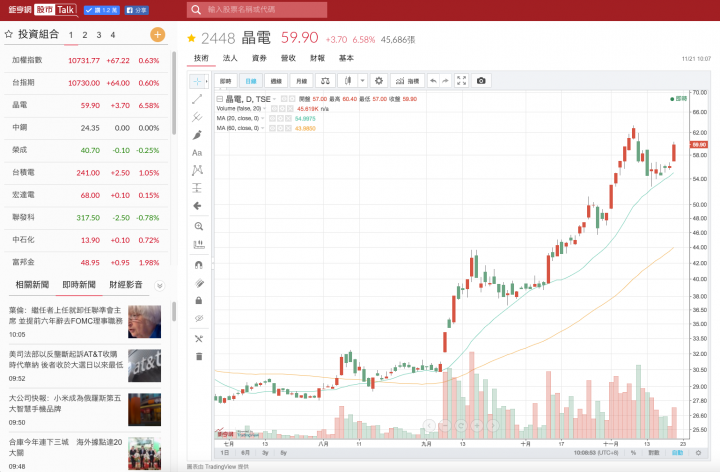Switch to the 資券 tab
Image resolution: width=720 pixels, height=472 pixels.
point(259,58)
